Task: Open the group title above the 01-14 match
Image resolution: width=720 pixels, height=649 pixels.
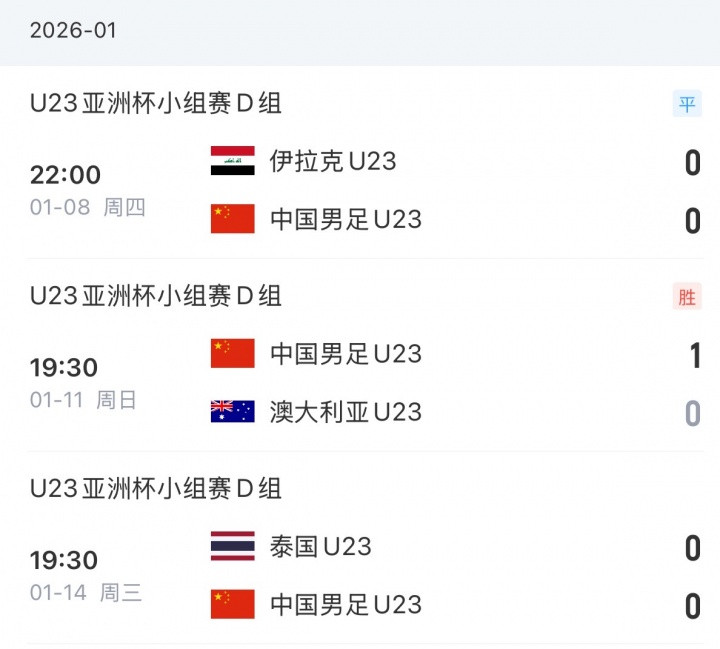Action: [156, 488]
